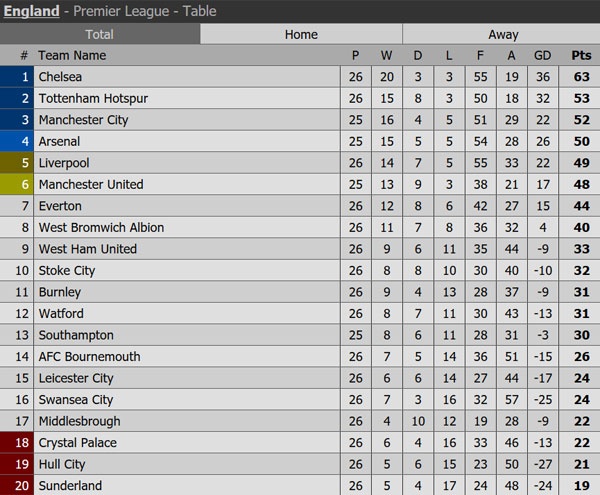Viewport: 600px width, 495px height.
Task: Click the Team Name column header
Action: click(x=72, y=56)
